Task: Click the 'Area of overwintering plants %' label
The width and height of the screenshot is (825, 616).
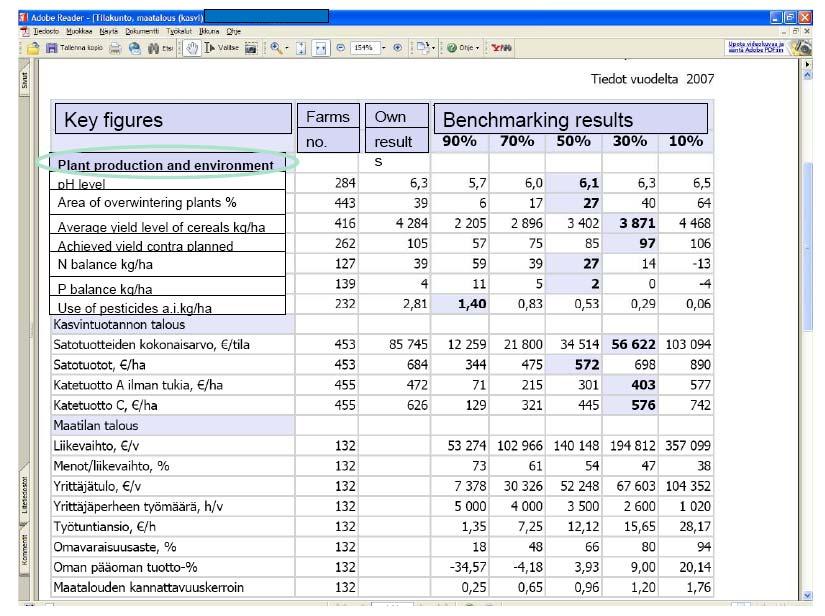Action: (147, 203)
